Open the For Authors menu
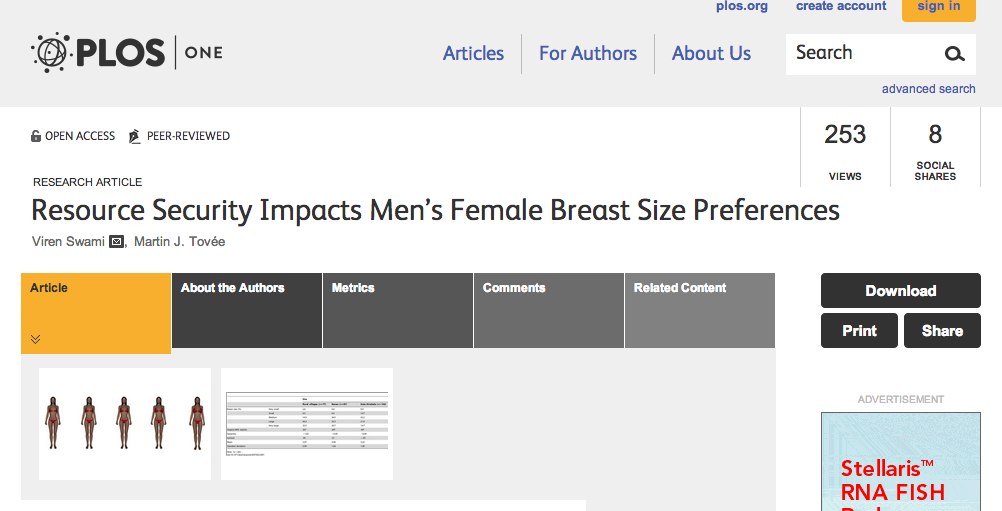This screenshot has width=1002, height=511. [588, 53]
